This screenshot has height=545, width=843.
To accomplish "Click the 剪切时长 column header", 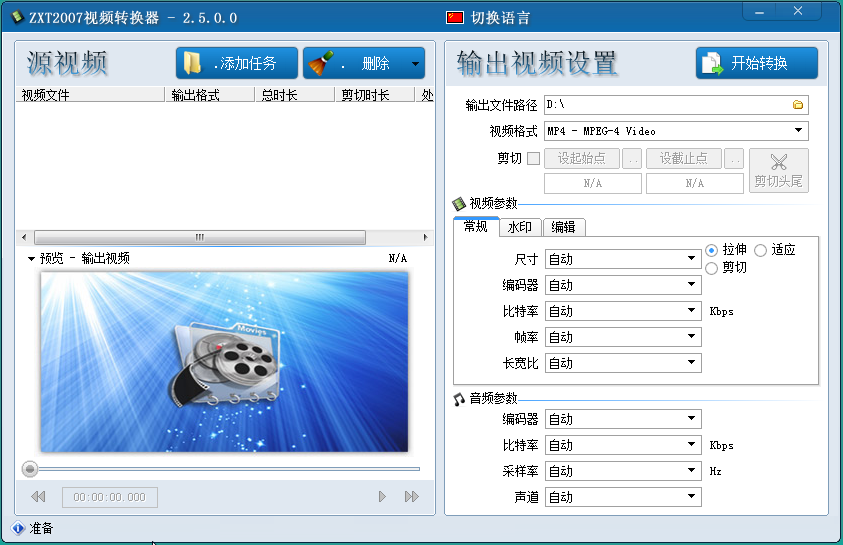I will click(x=375, y=95).
